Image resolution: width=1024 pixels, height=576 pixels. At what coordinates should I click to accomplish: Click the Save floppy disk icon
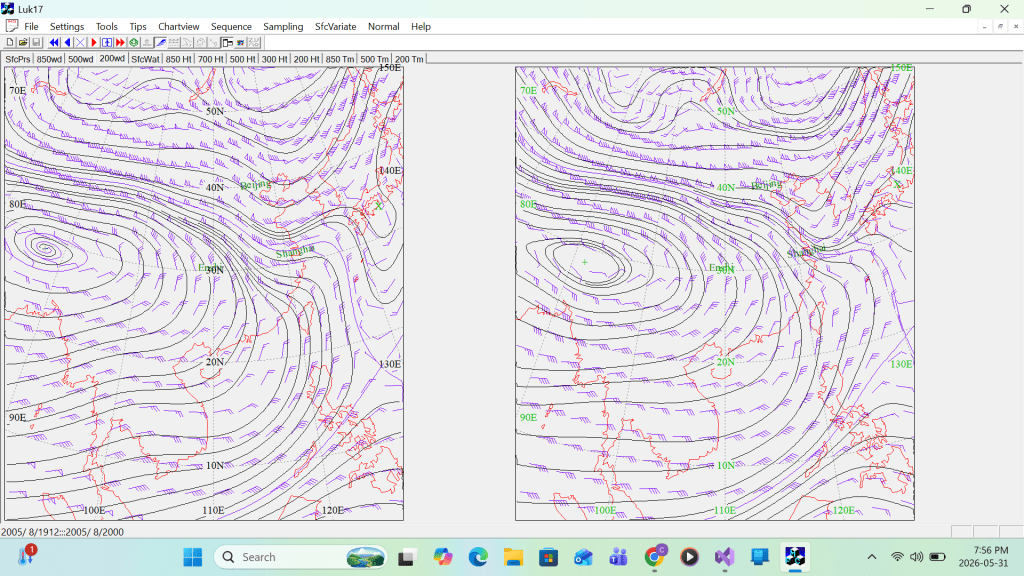pos(37,42)
